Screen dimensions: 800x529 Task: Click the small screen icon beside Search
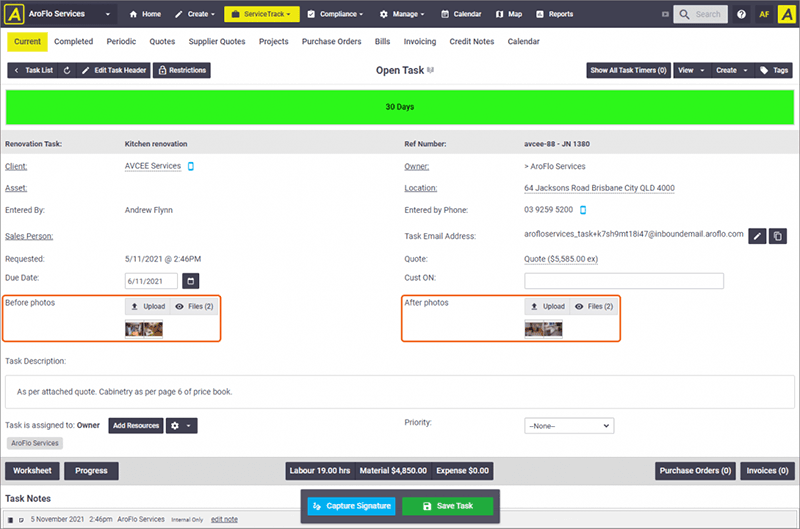tap(665, 14)
